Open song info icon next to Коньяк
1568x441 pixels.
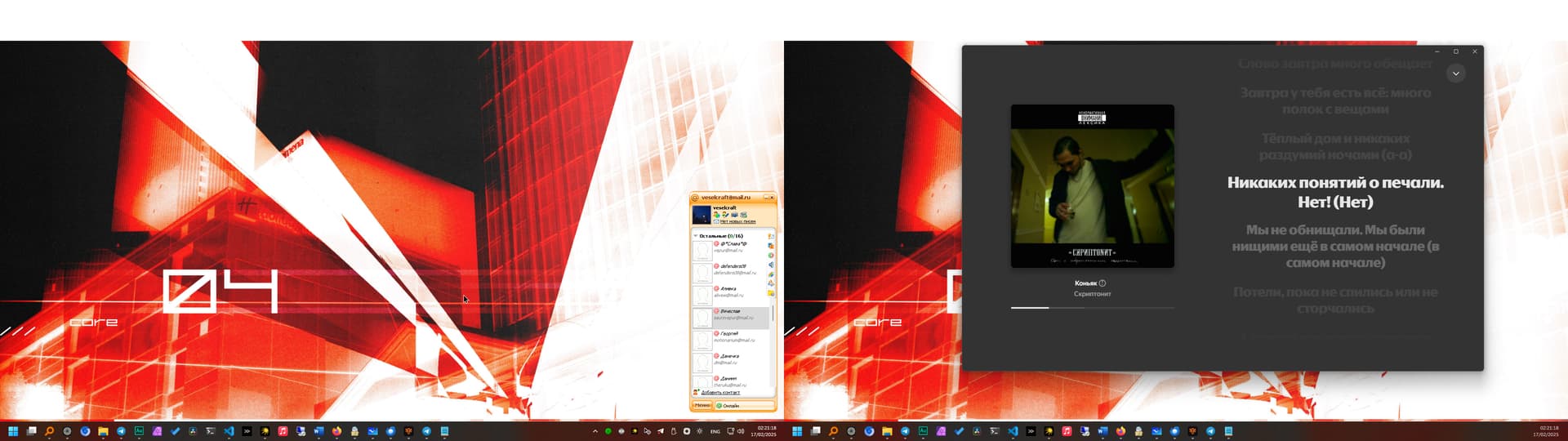[x=1102, y=283]
